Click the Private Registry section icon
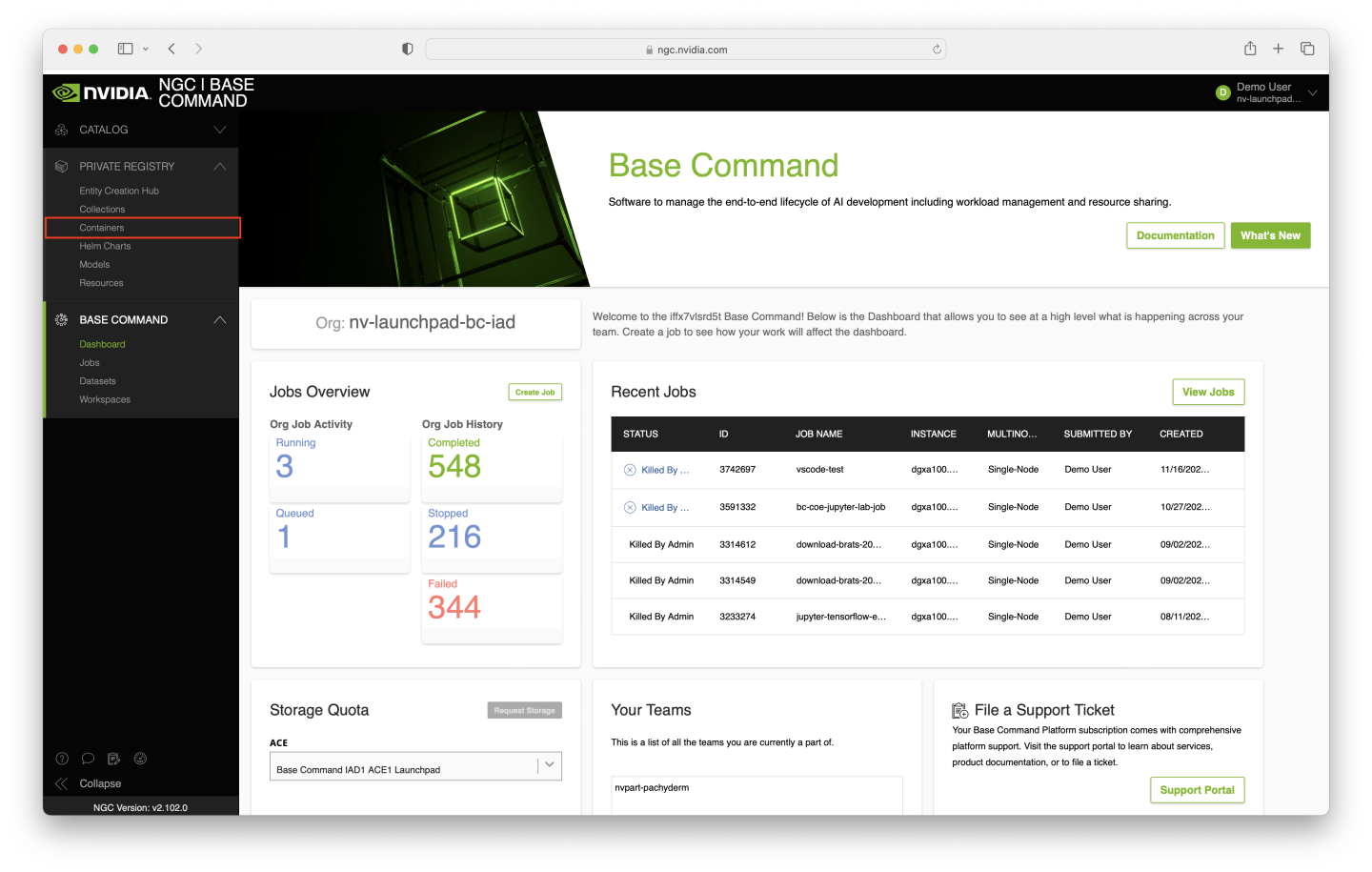Screen dimensions: 1372x872 tap(62, 166)
